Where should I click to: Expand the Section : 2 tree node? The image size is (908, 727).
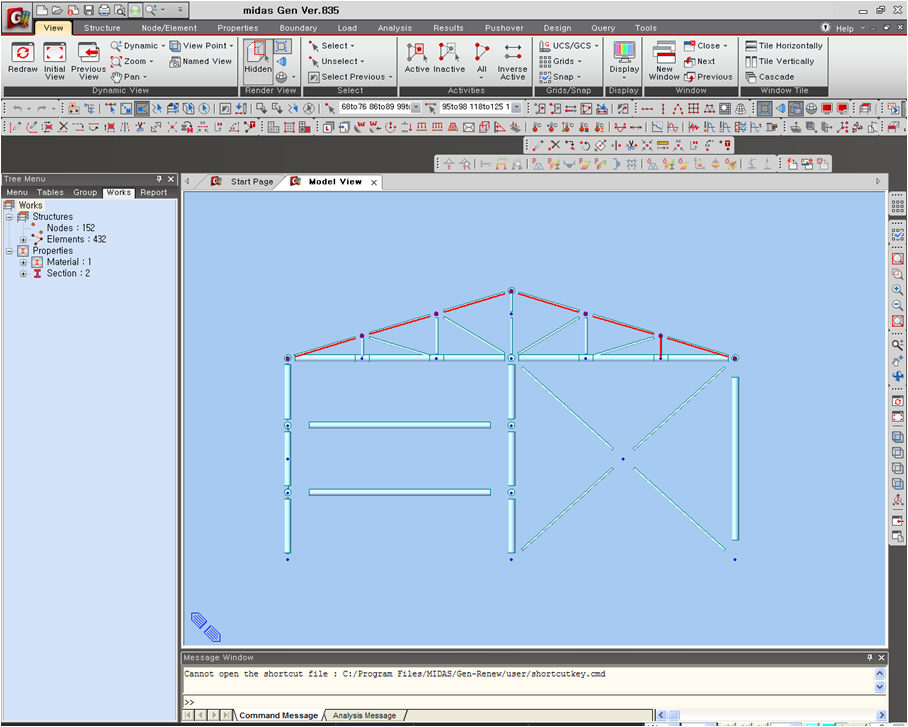tap(23, 273)
